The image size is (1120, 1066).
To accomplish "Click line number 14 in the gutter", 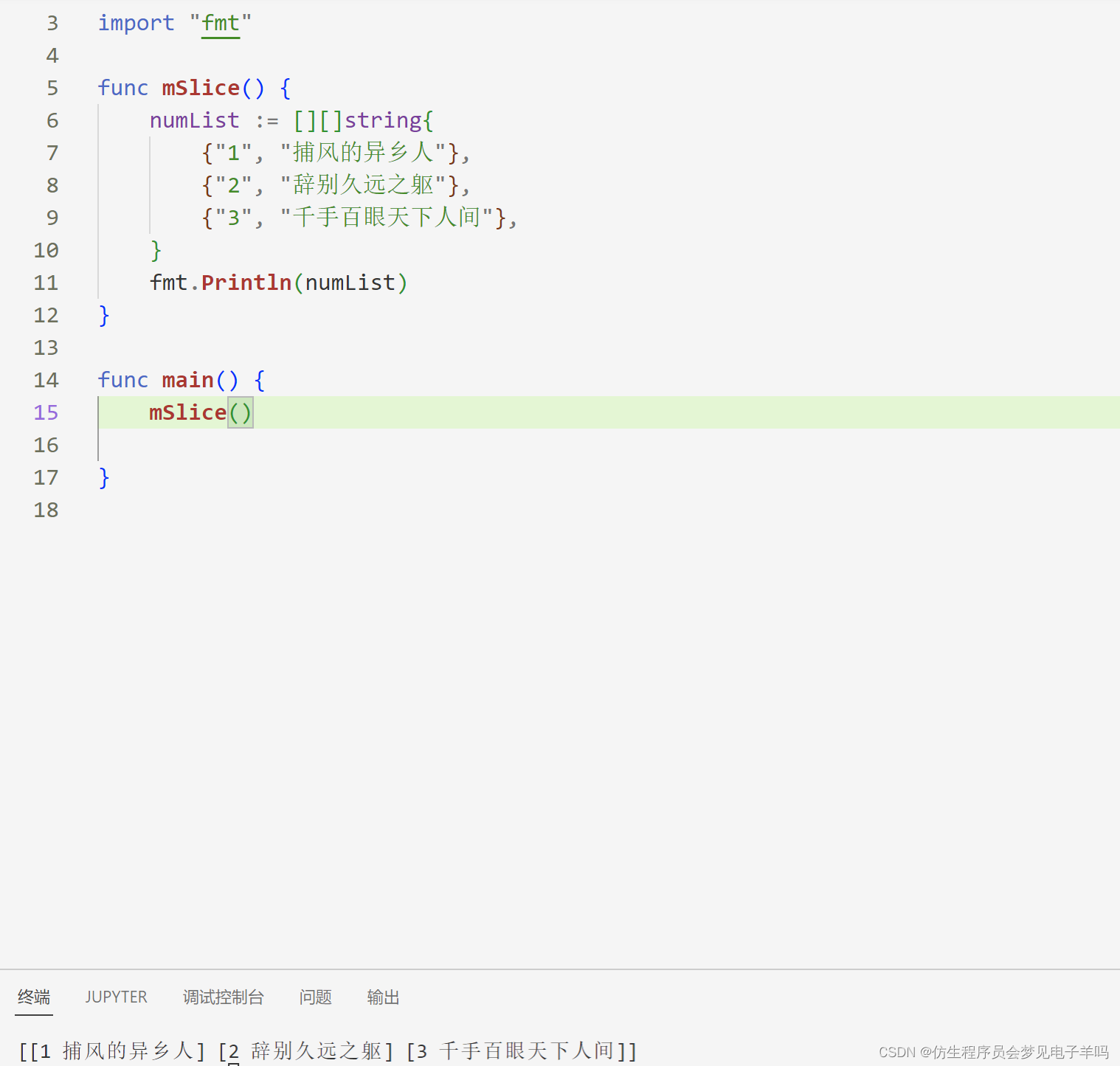I will coord(46,380).
